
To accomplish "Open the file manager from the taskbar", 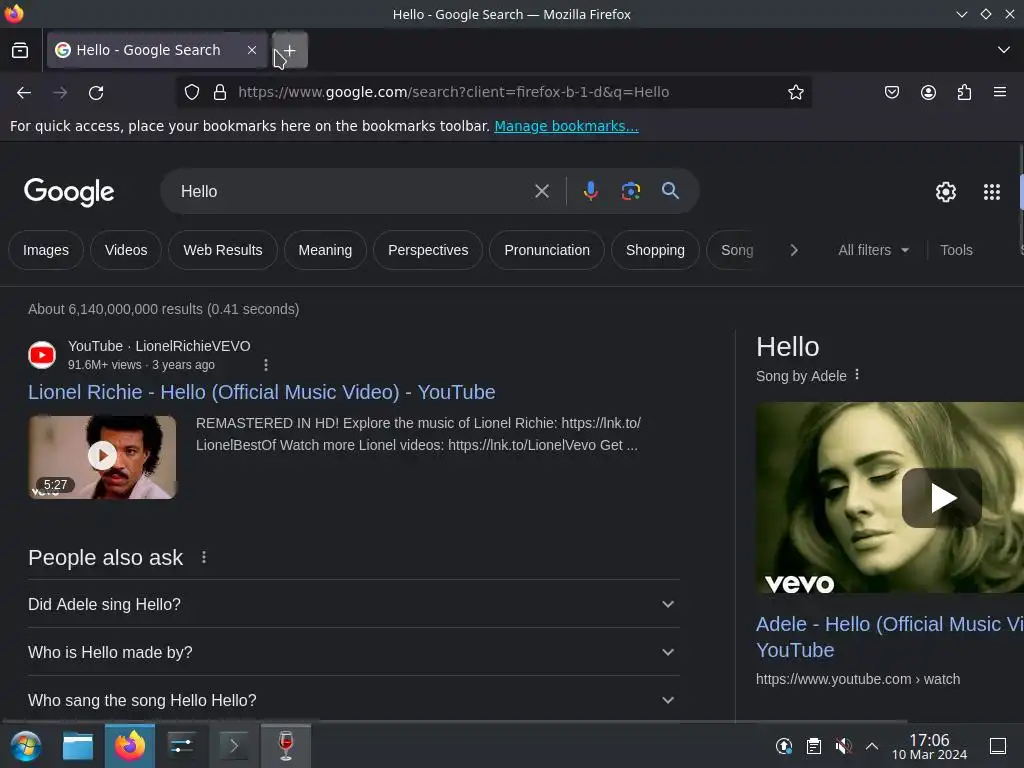I will 78,746.
